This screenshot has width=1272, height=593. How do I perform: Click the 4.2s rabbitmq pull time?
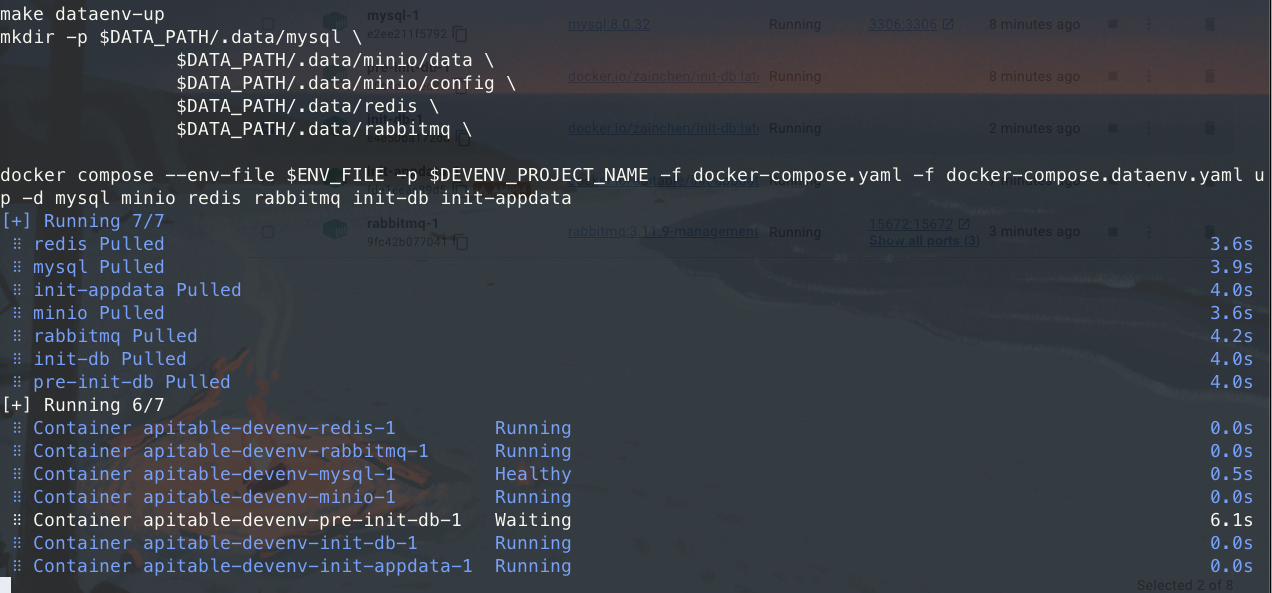pos(1231,336)
